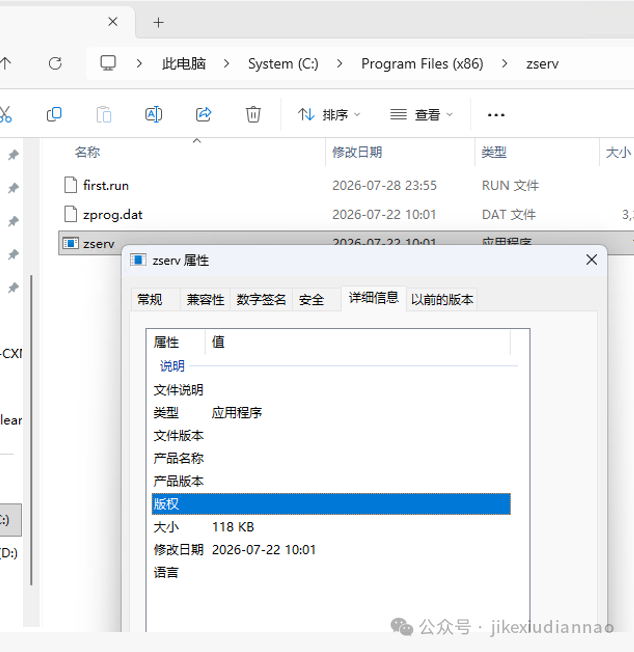Click Program Files (x86) breadcrumb
The height and width of the screenshot is (652, 634).
pyautogui.click(x=422, y=64)
